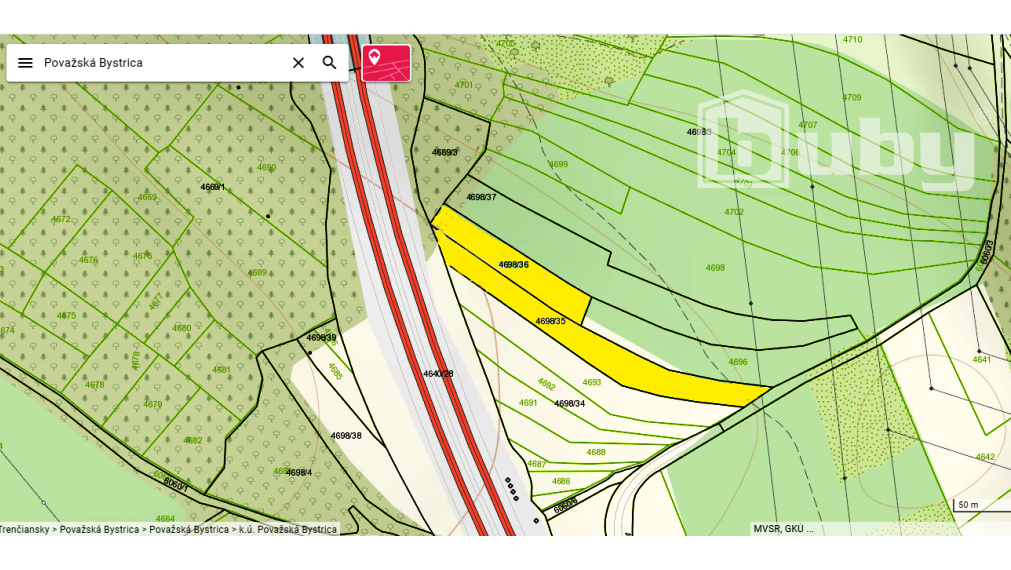
Task: Select green parcel number 4696
Action: (738, 362)
